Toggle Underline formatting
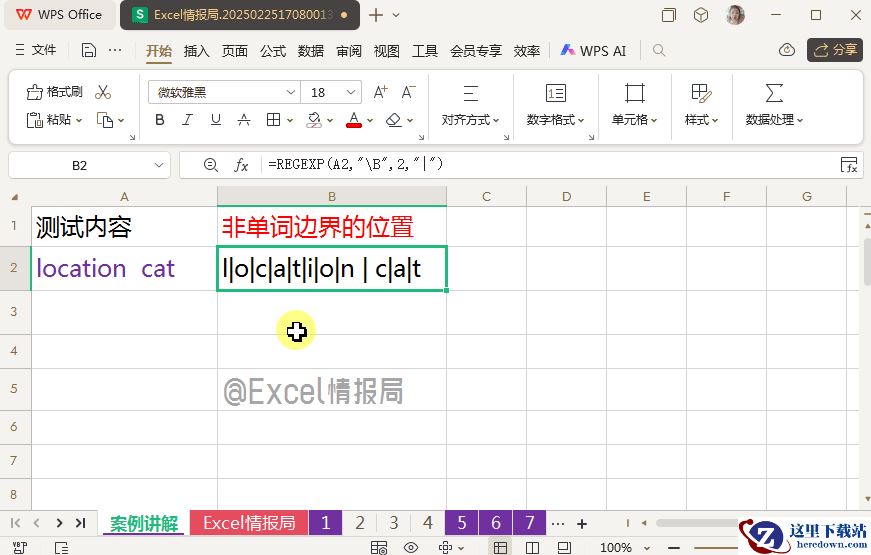Image resolution: width=871 pixels, height=555 pixels. pyautogui.click(x=216, y=119)
